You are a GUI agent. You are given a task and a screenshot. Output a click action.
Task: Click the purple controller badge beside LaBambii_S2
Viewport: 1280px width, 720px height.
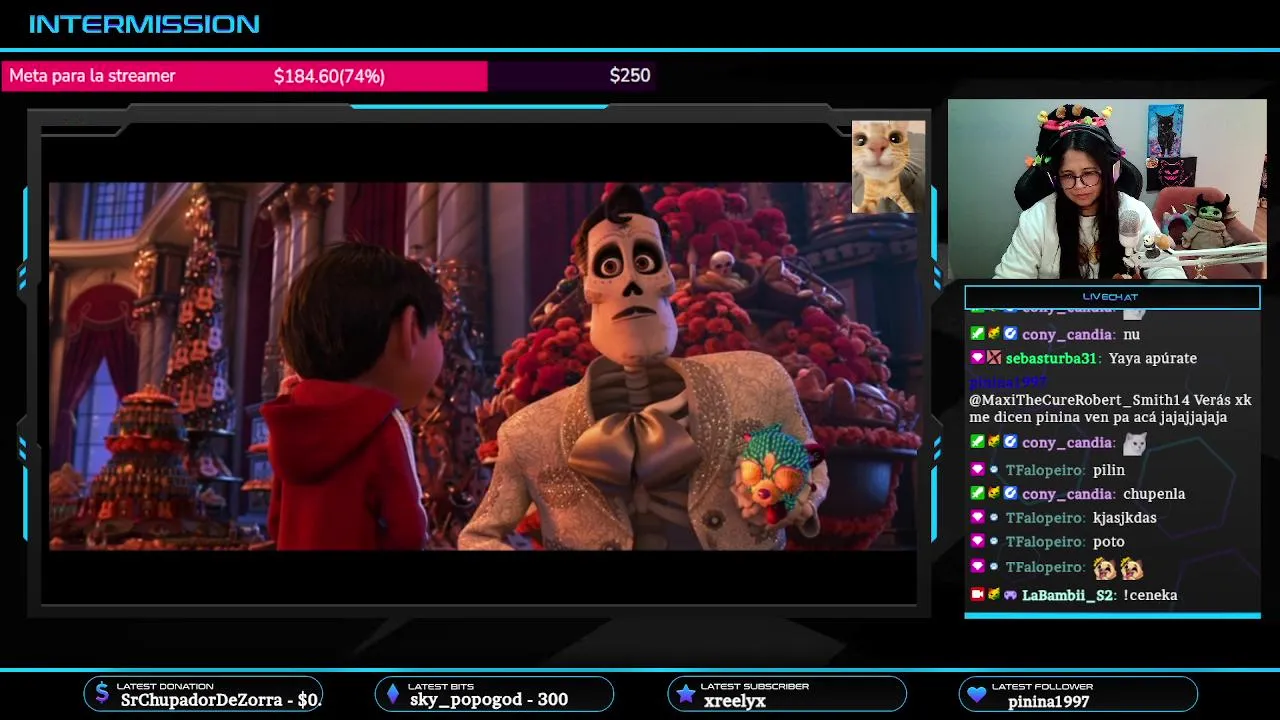(x=1010, y=594)
